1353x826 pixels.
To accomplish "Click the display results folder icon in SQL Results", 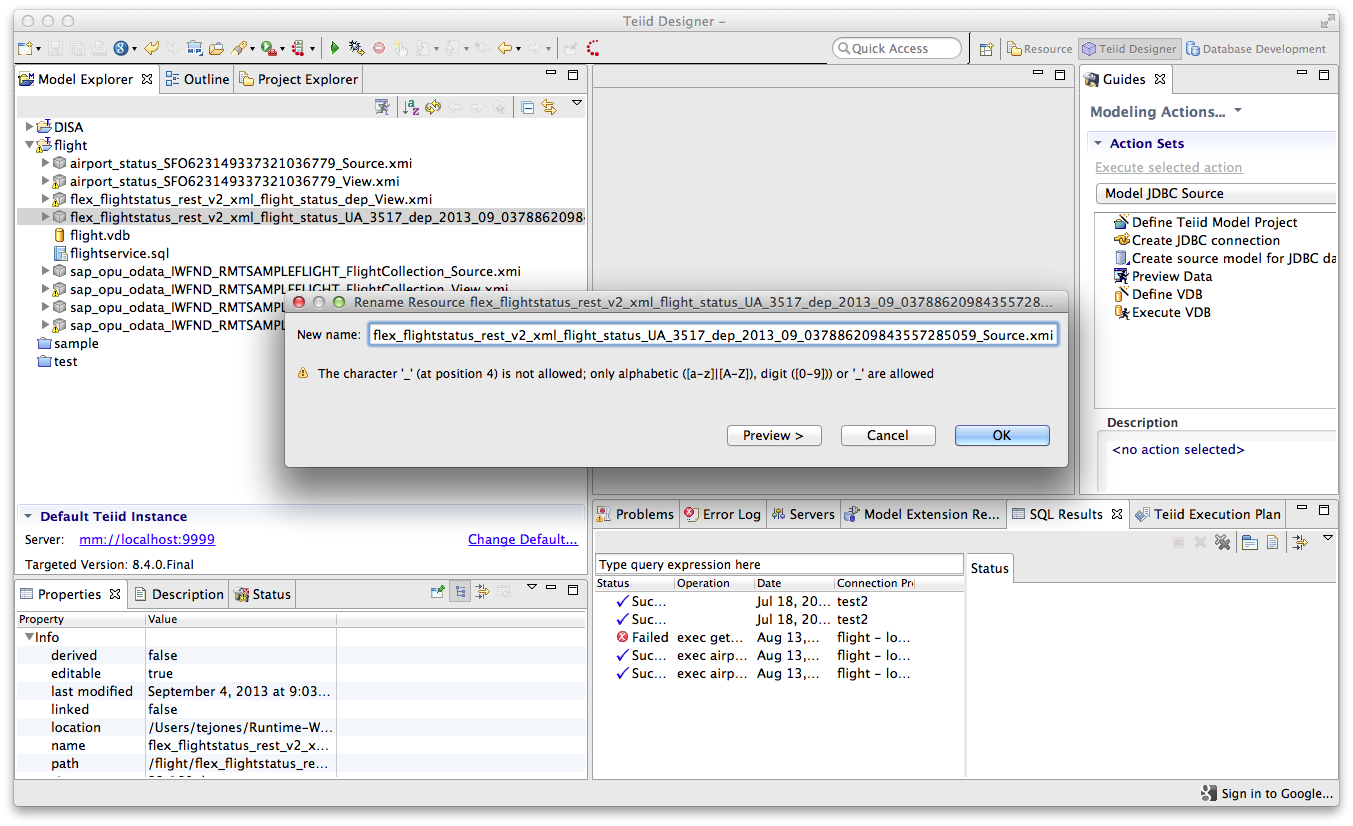I will tap(1250, 542).
